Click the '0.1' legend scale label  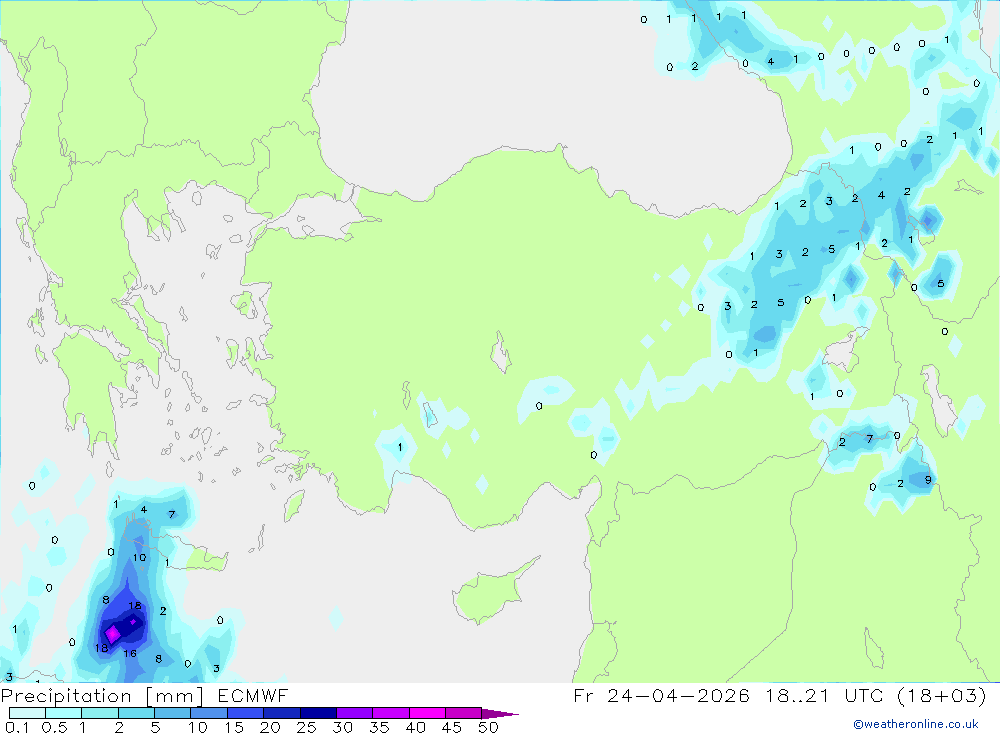tap(17, 727)
